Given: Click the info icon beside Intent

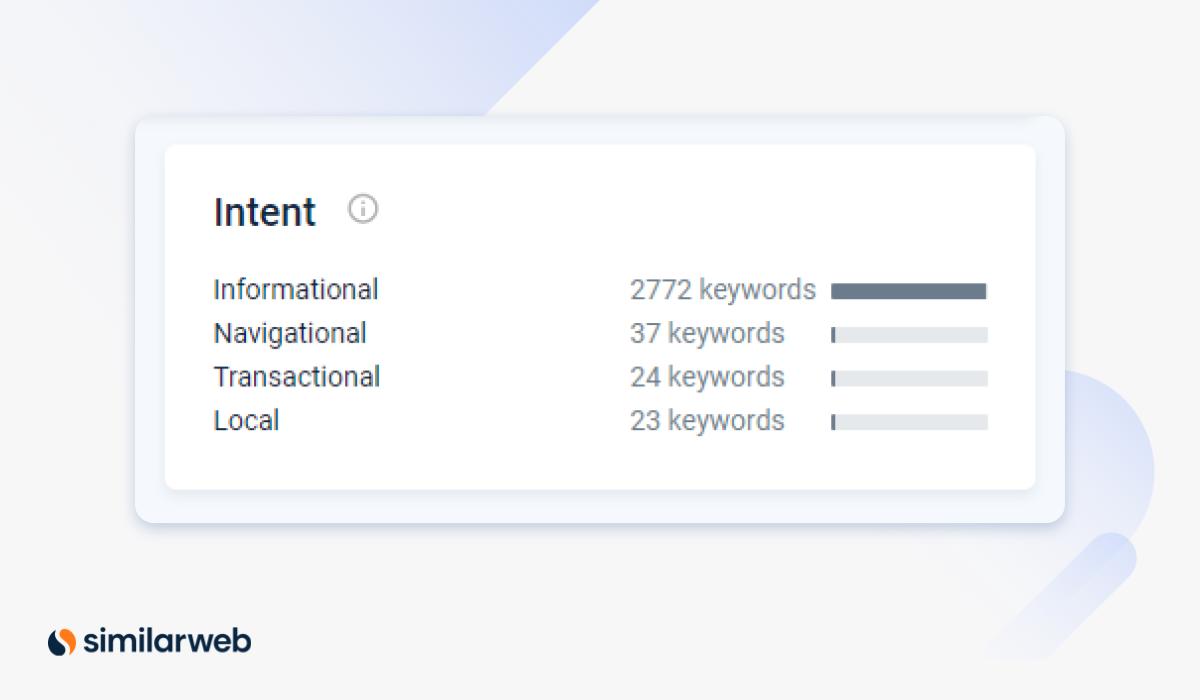Looking at the screenshot, I should click(363, 209).
